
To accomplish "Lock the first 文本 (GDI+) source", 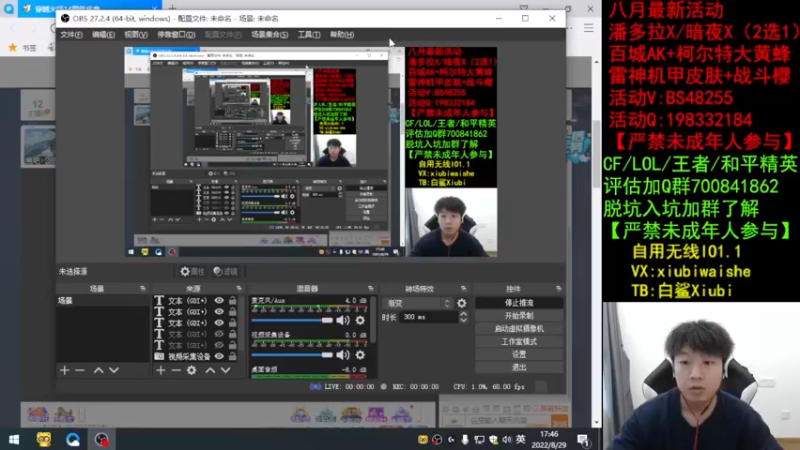I will [233, 301].
